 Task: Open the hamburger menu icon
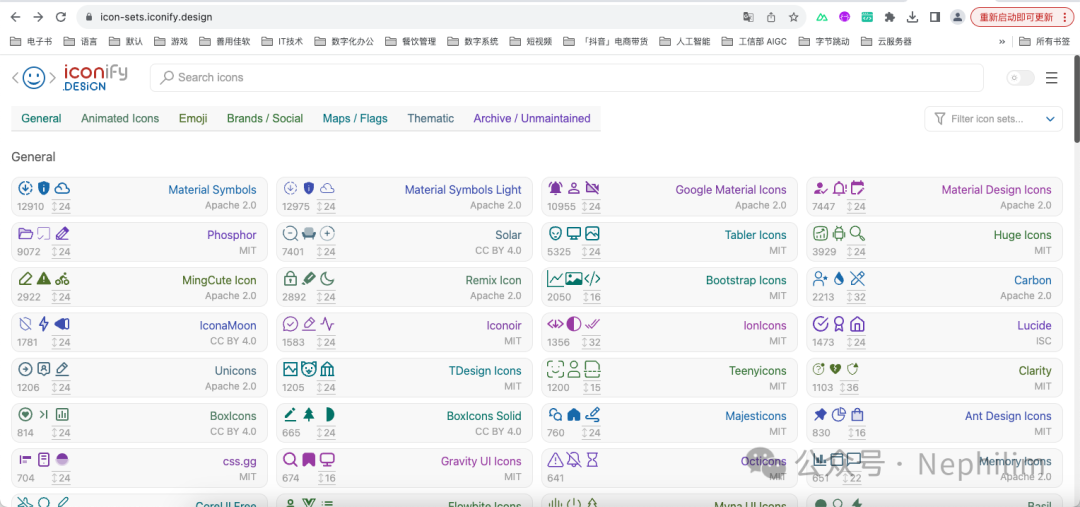(x=1051, y=78)
